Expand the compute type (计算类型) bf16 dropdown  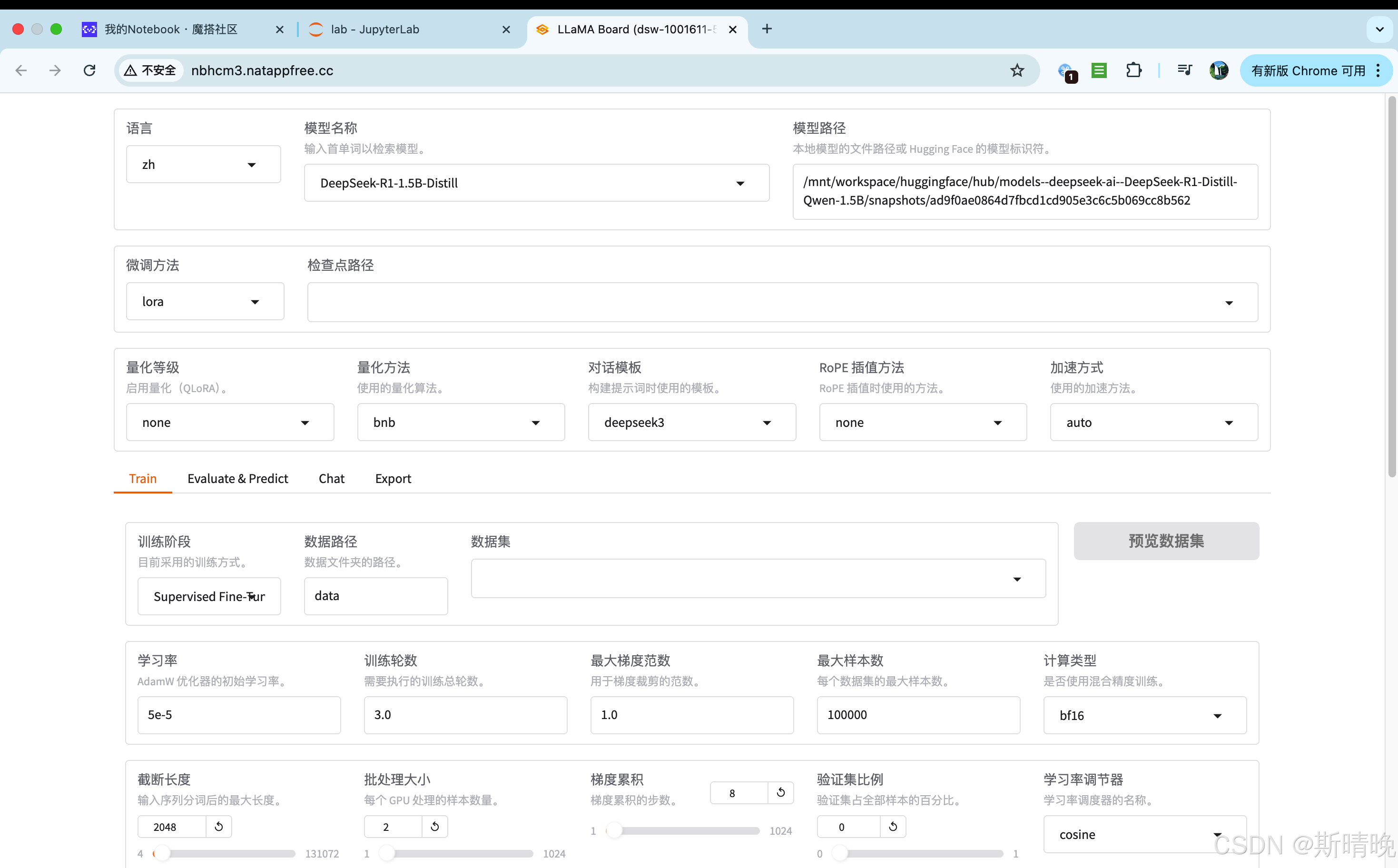coord(1144,715)
